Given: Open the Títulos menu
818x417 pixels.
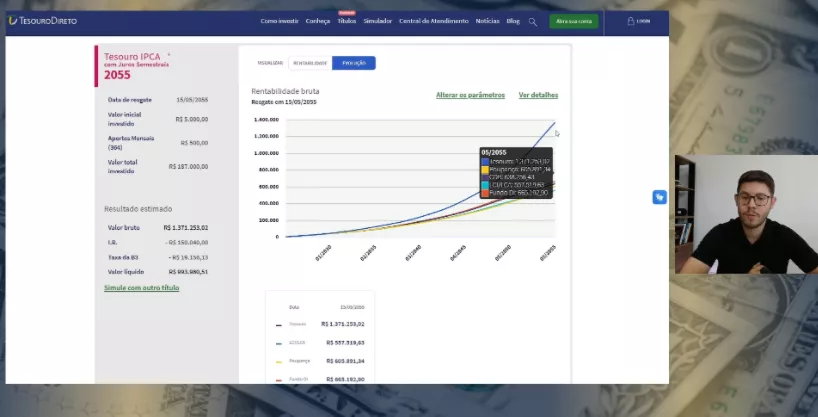Looking at the screenshot, I should point(347,21).
